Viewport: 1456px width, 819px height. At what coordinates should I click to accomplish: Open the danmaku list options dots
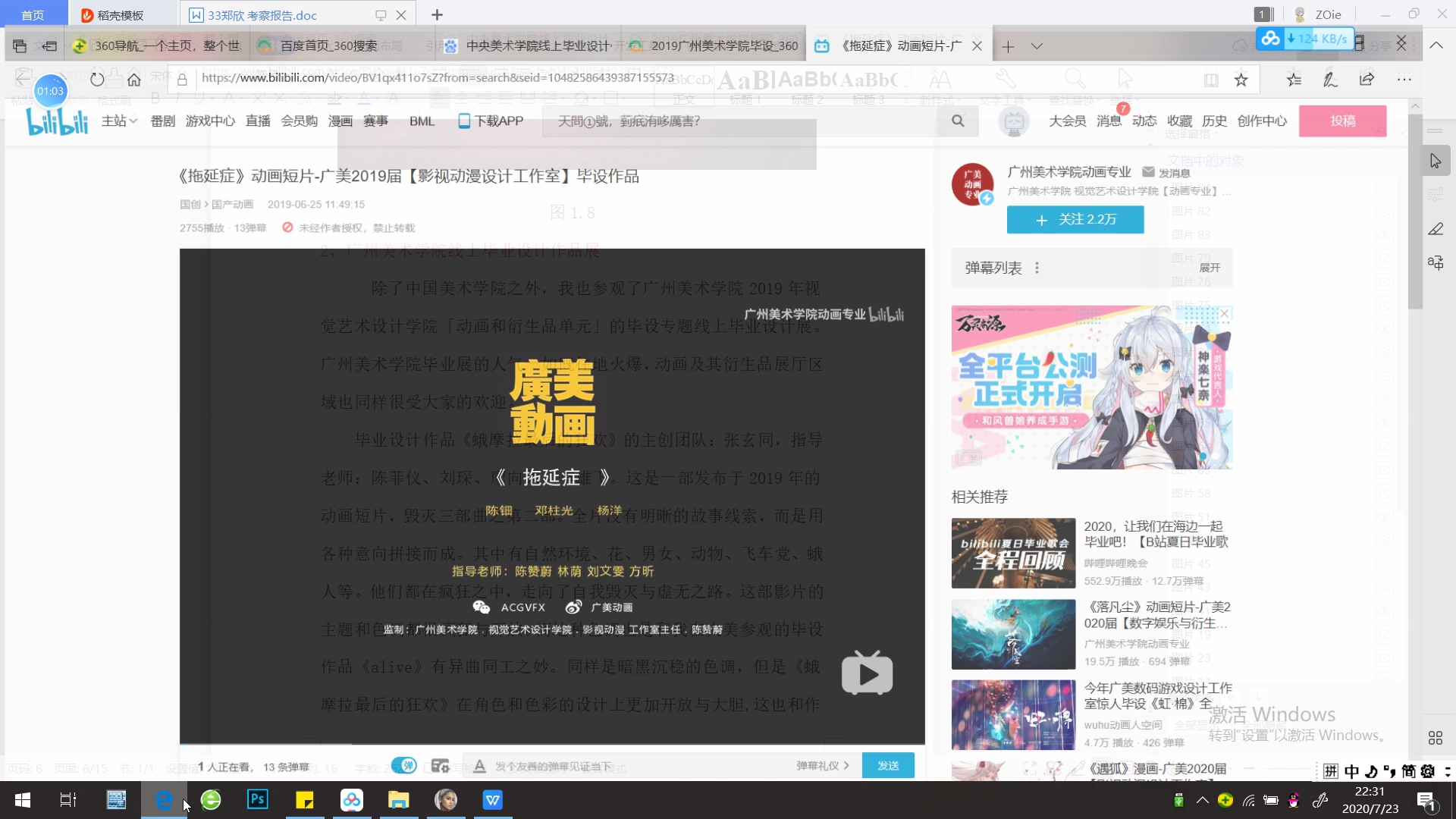point(1037,268)
